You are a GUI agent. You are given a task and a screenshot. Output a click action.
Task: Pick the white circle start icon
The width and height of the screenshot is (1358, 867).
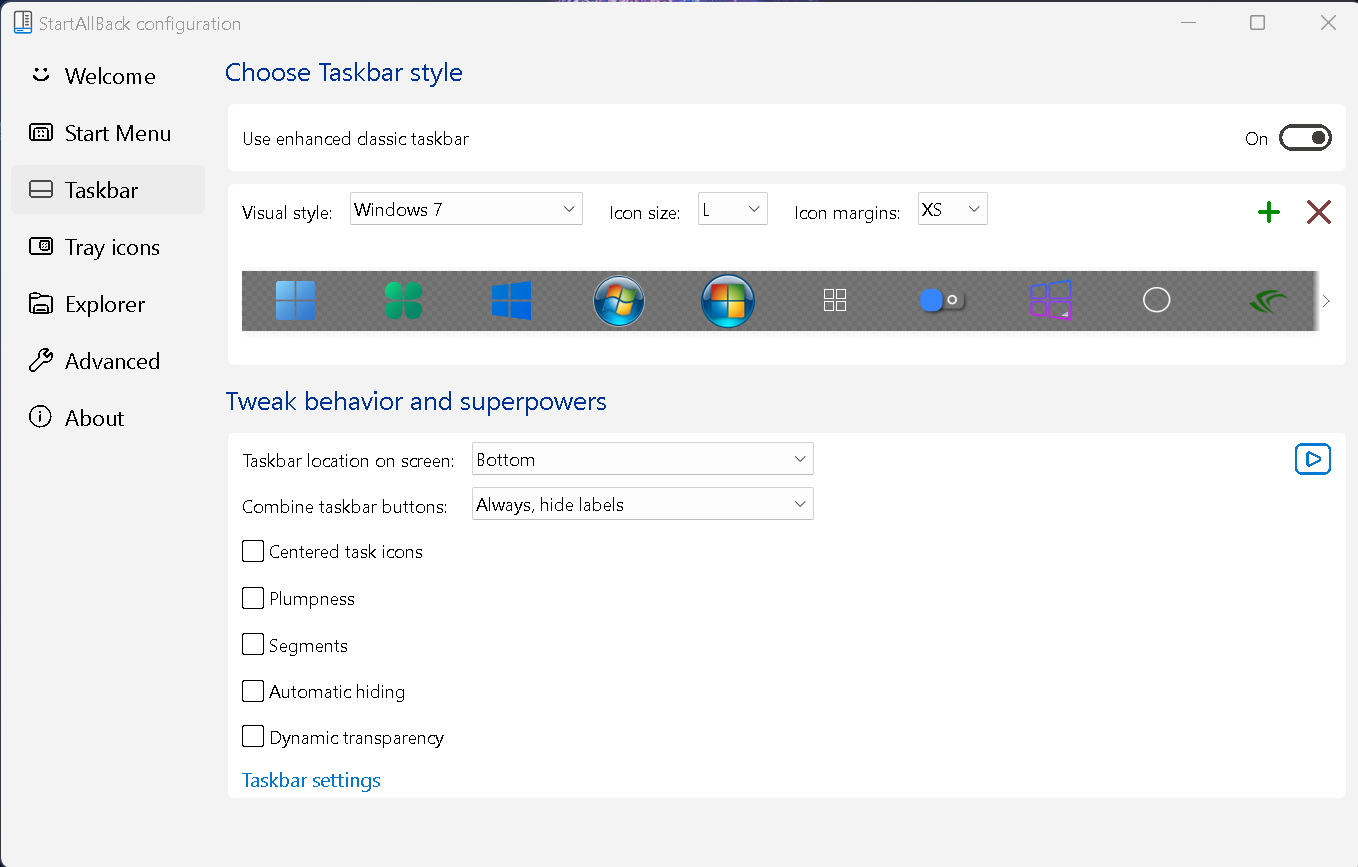coord(1157,300)
